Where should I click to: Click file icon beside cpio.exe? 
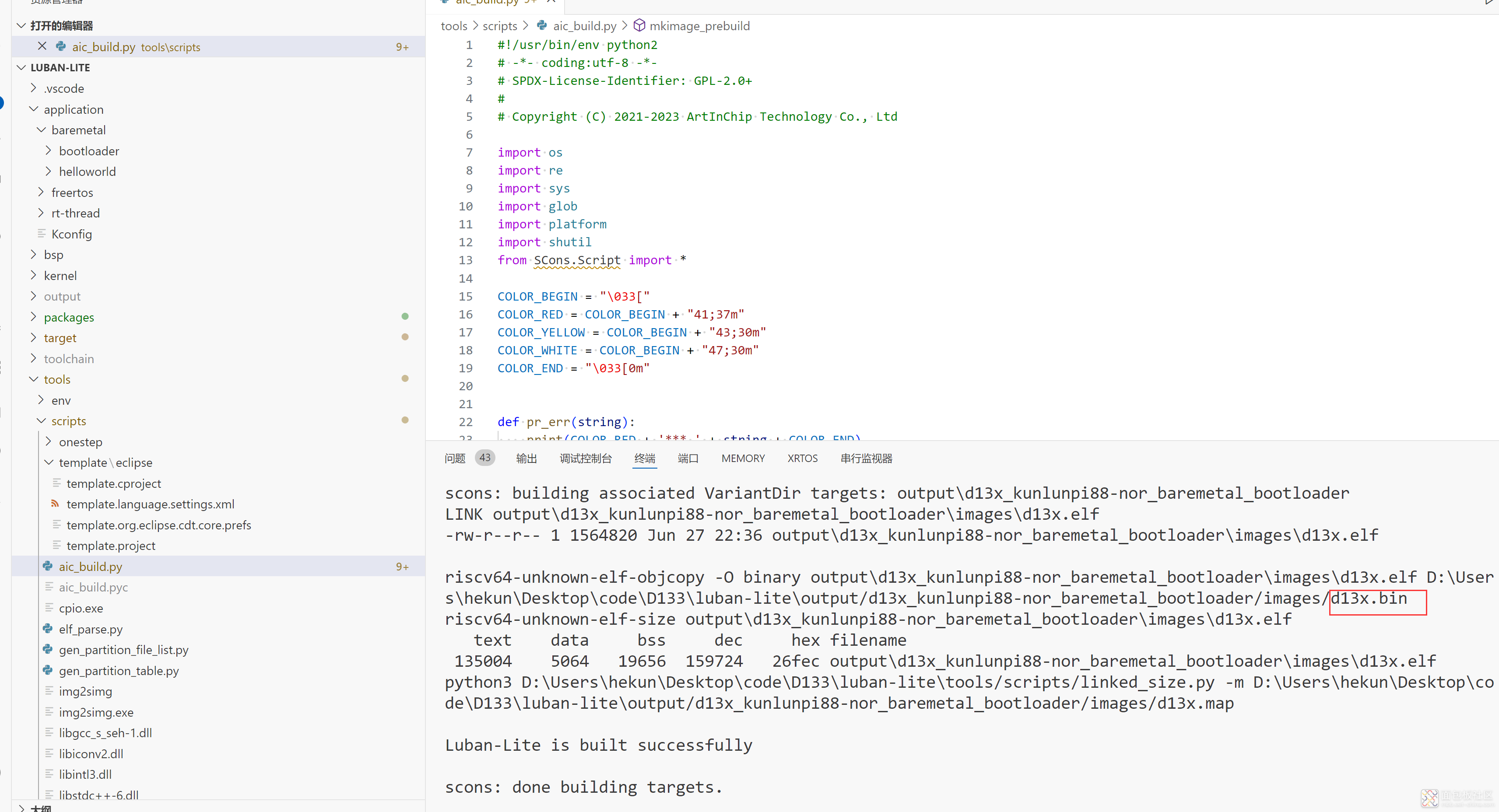tap(49, 607)
